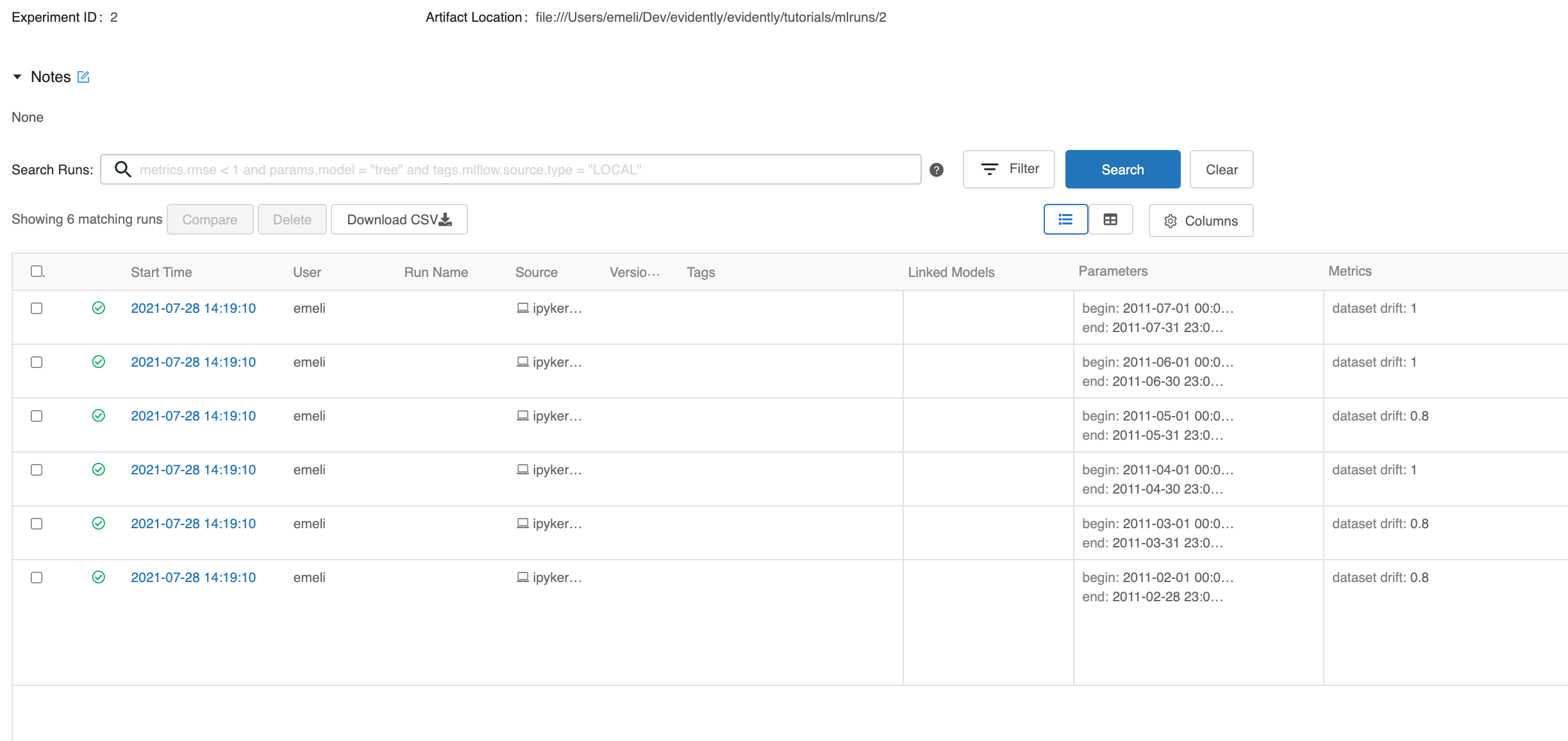
Task: Toggle the select-all runs checkbox
Action: pyautogui.click(x=37, y=271)
